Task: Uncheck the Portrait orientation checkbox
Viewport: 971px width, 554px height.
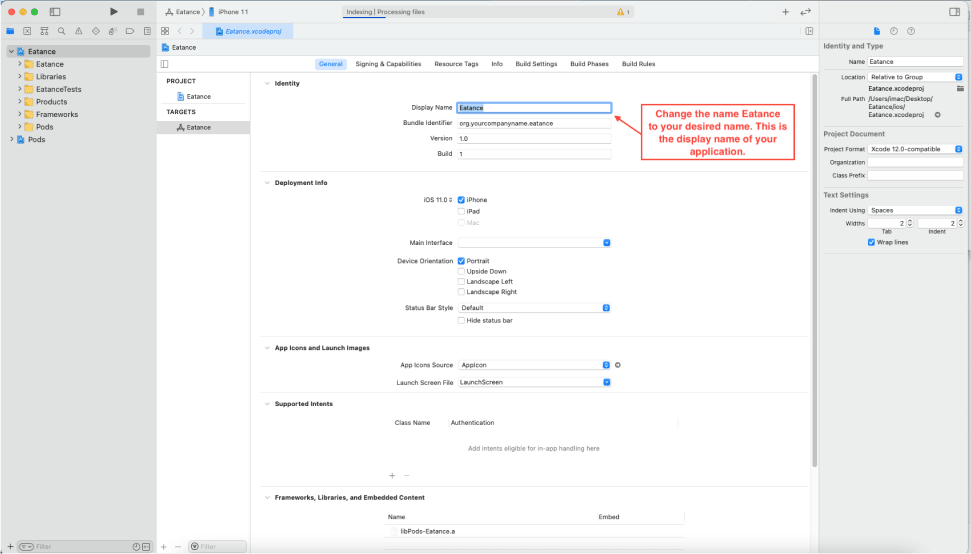Action: tap(461, 261)
